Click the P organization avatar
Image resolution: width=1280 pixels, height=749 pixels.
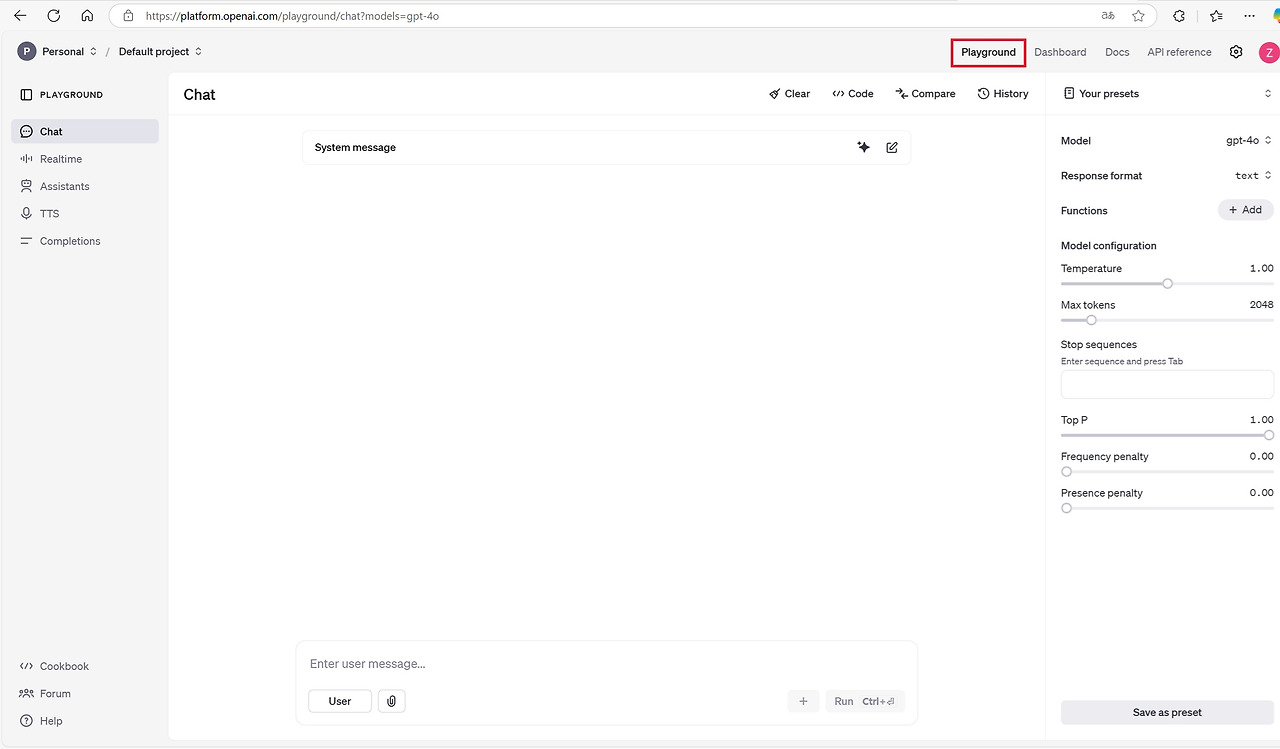[x=27, y=52]
